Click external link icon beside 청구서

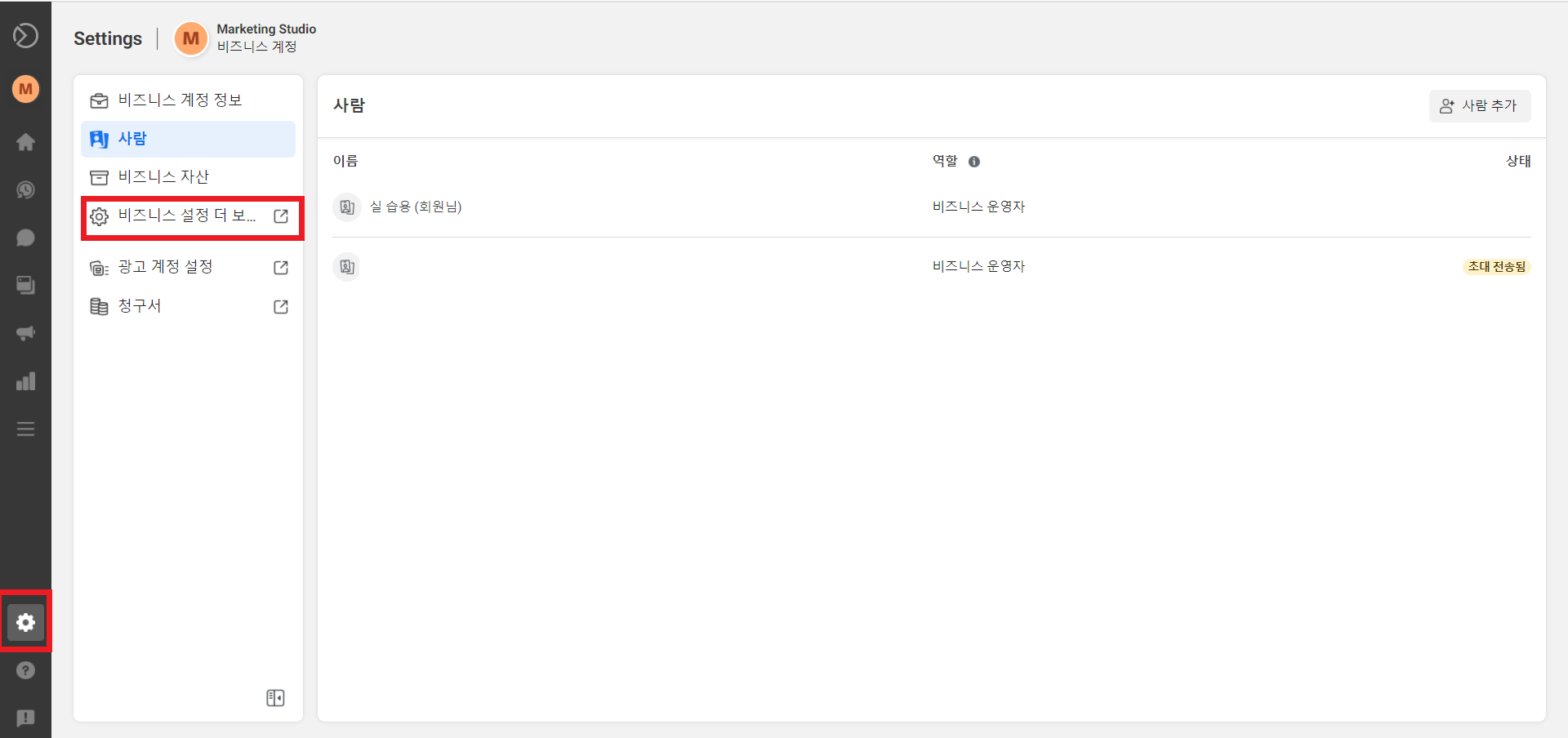click(281, 307)
